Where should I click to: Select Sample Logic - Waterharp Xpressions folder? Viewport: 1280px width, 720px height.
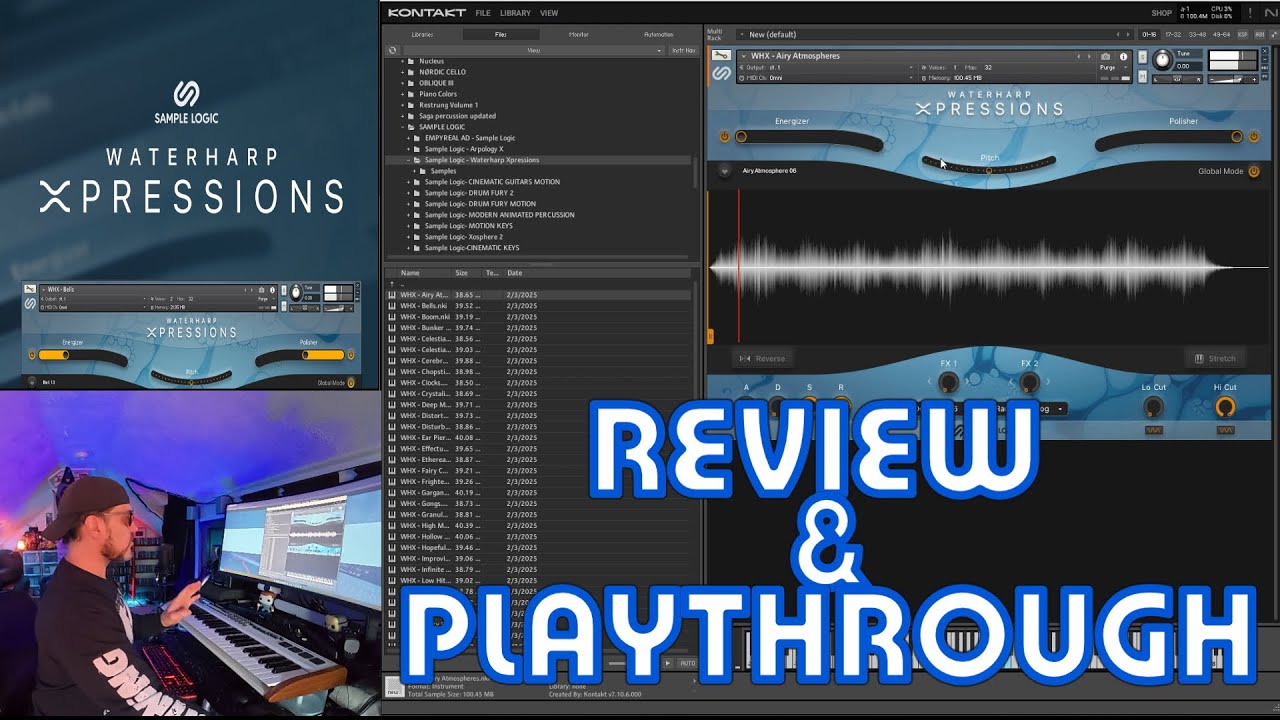click(x=482, y=160)
